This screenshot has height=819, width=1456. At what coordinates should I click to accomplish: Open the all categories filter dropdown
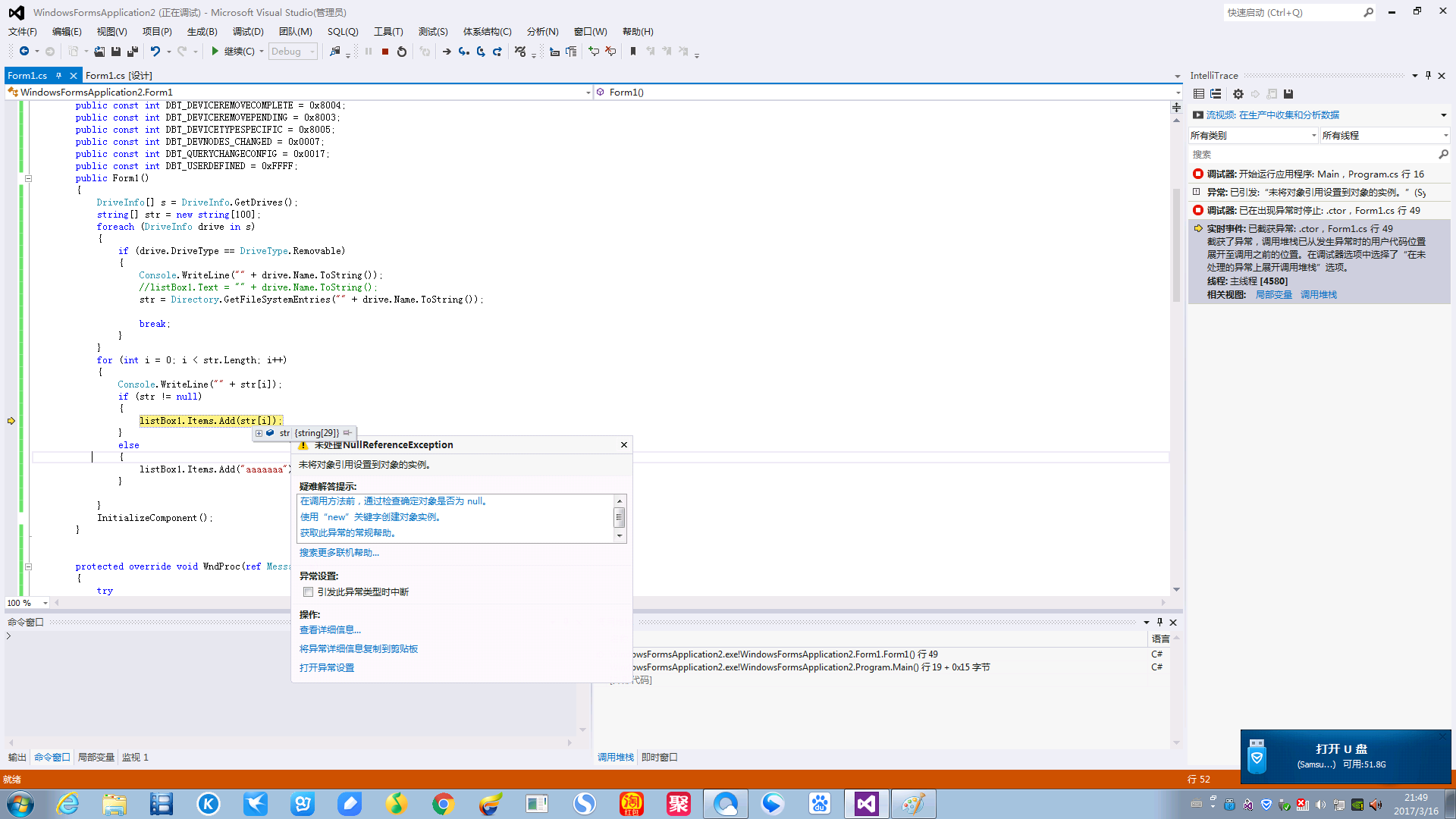point(1254,135)
